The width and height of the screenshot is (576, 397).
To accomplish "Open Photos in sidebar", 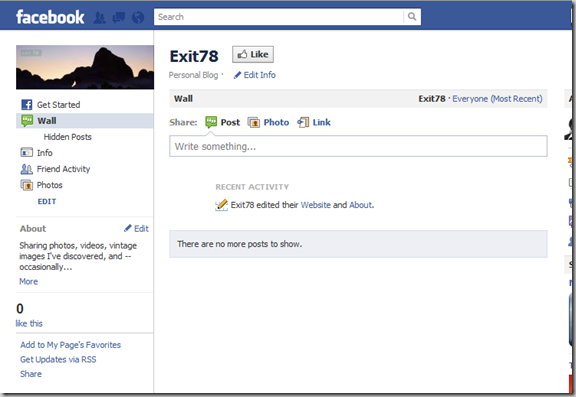I will click(50, 185).
